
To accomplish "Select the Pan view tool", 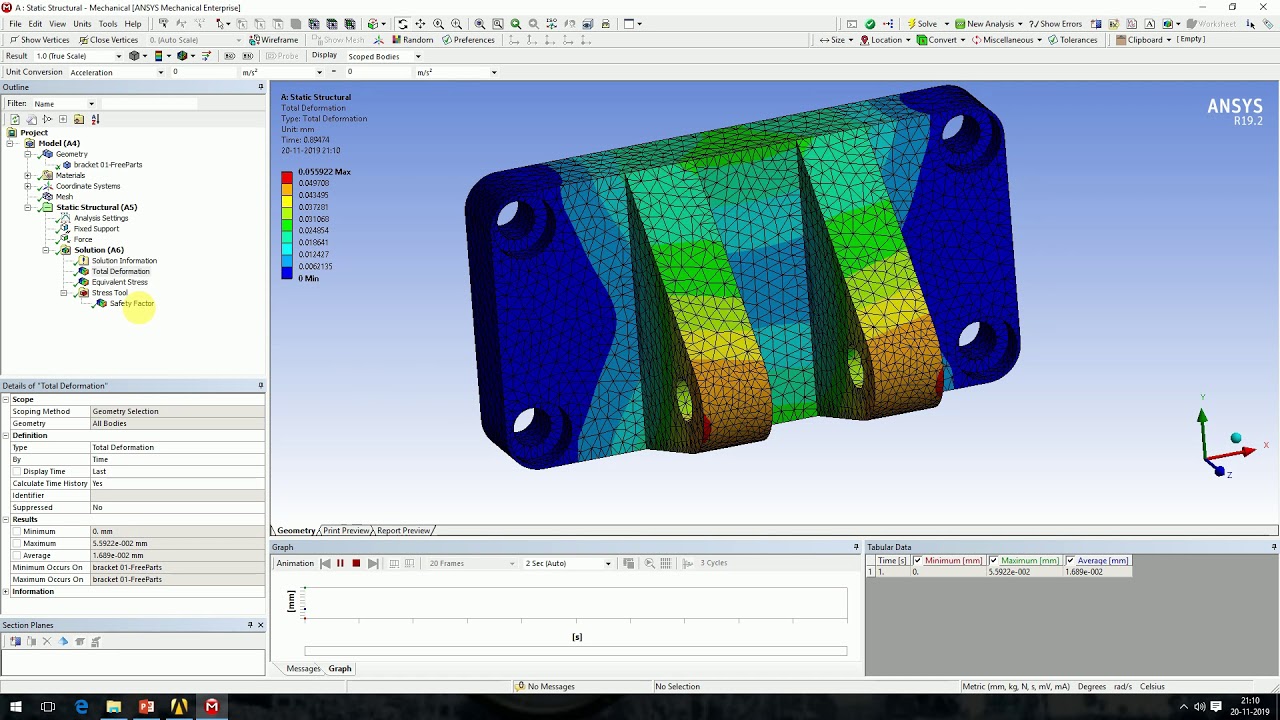I will point(420,24).
